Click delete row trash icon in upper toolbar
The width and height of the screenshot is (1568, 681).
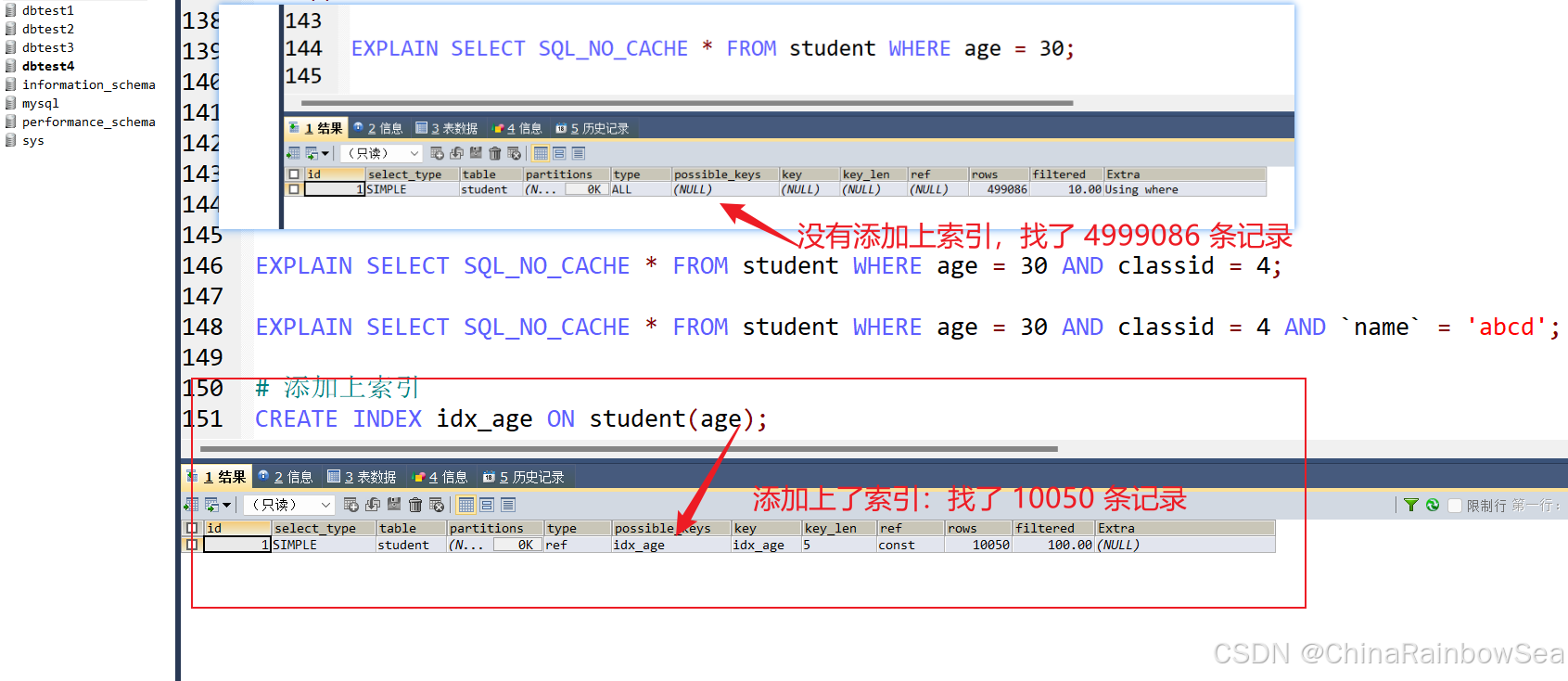pyautogui.click(x=494, y=153)
